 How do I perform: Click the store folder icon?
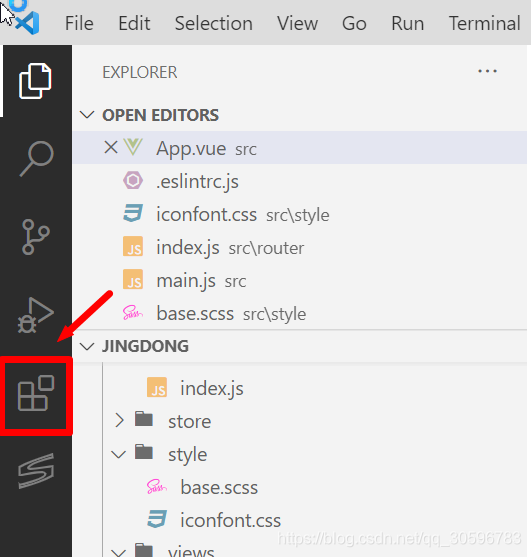pos(144,419)
